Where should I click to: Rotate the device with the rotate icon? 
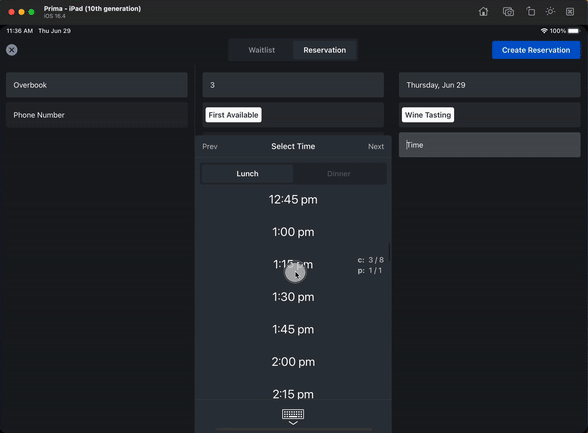[x=530, y=12]
